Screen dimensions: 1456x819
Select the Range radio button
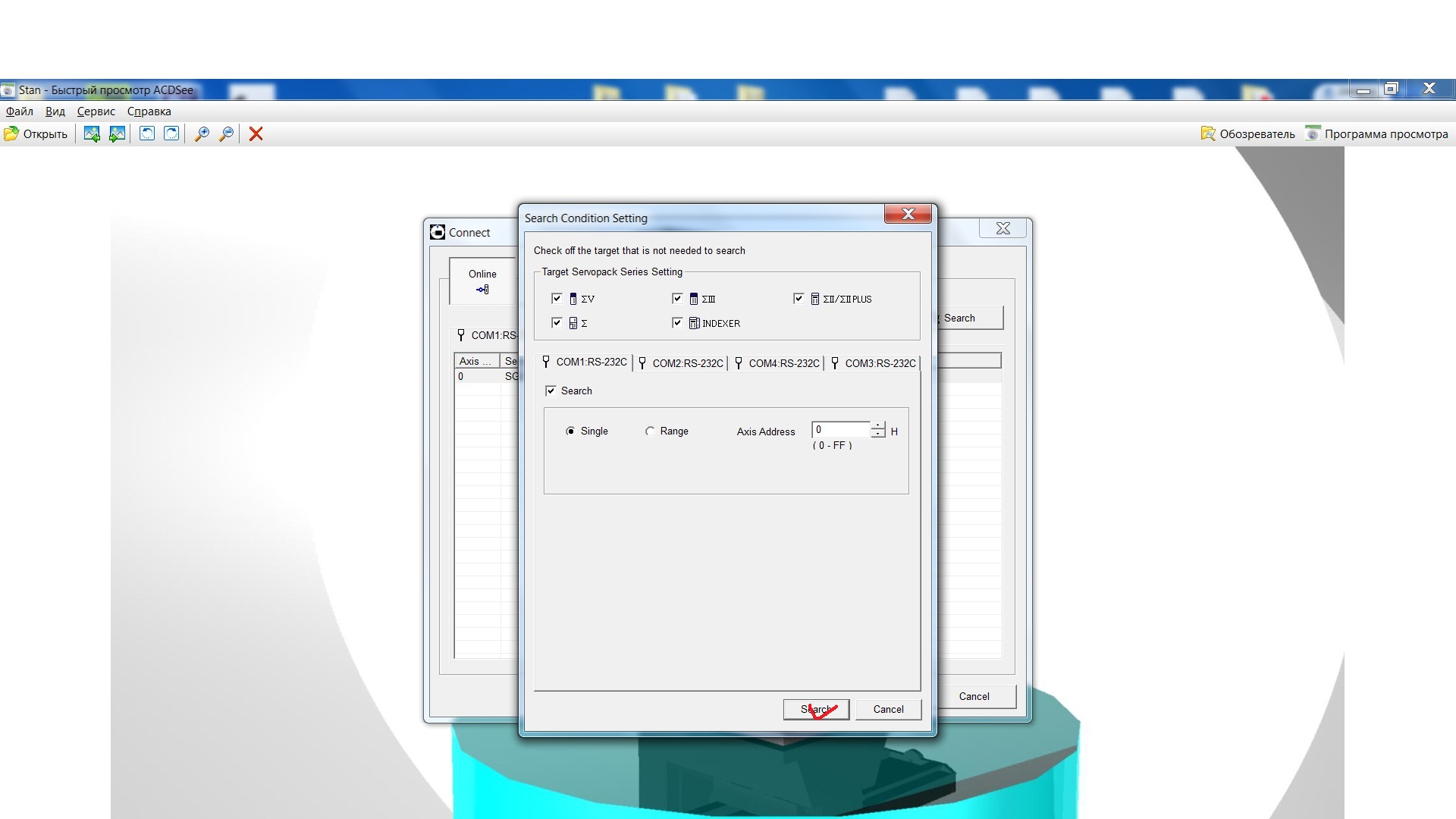coord(650,431)
